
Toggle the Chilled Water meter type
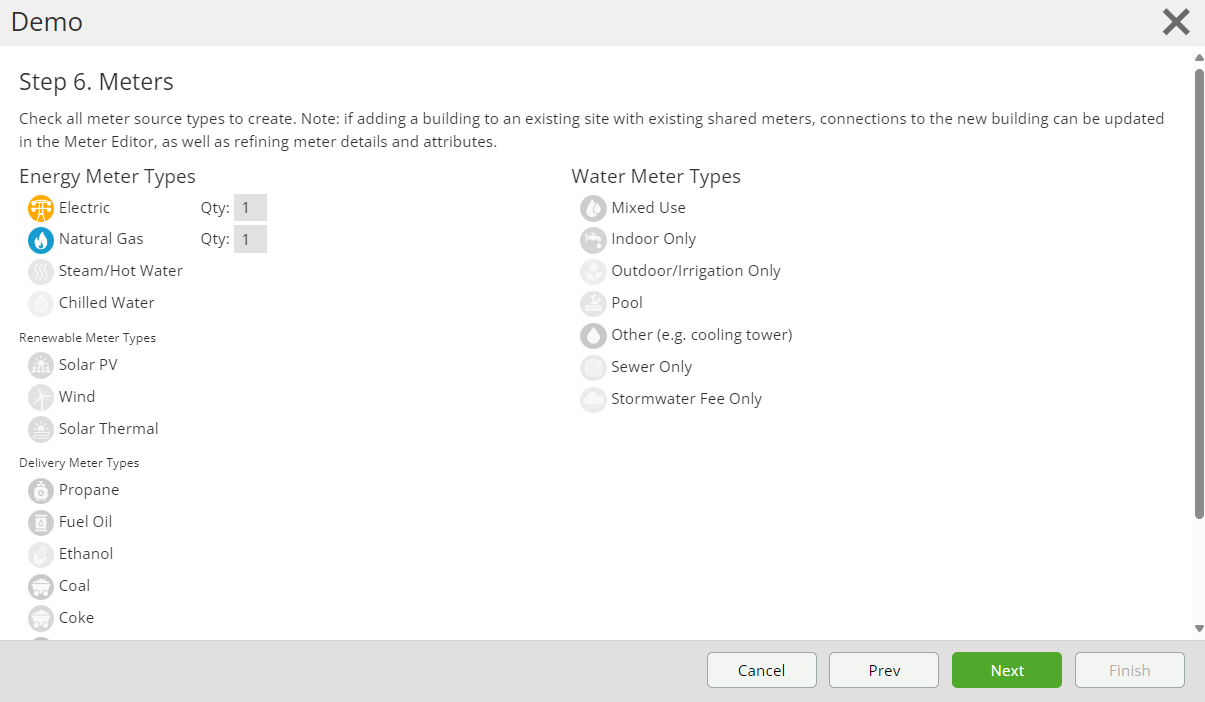point(41,304)
